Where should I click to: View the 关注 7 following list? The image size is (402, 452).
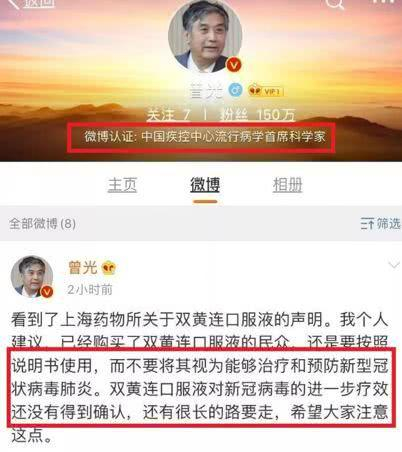[169, 115]
